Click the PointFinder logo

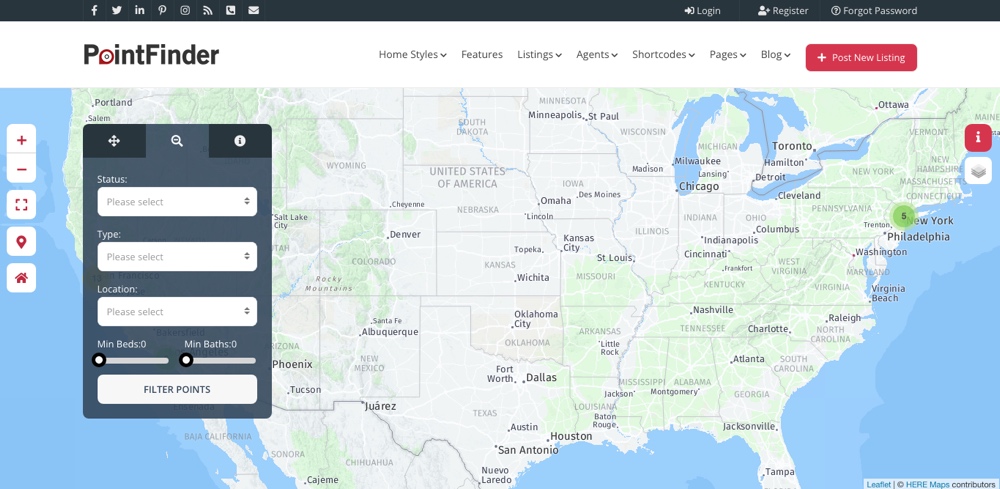151,55
